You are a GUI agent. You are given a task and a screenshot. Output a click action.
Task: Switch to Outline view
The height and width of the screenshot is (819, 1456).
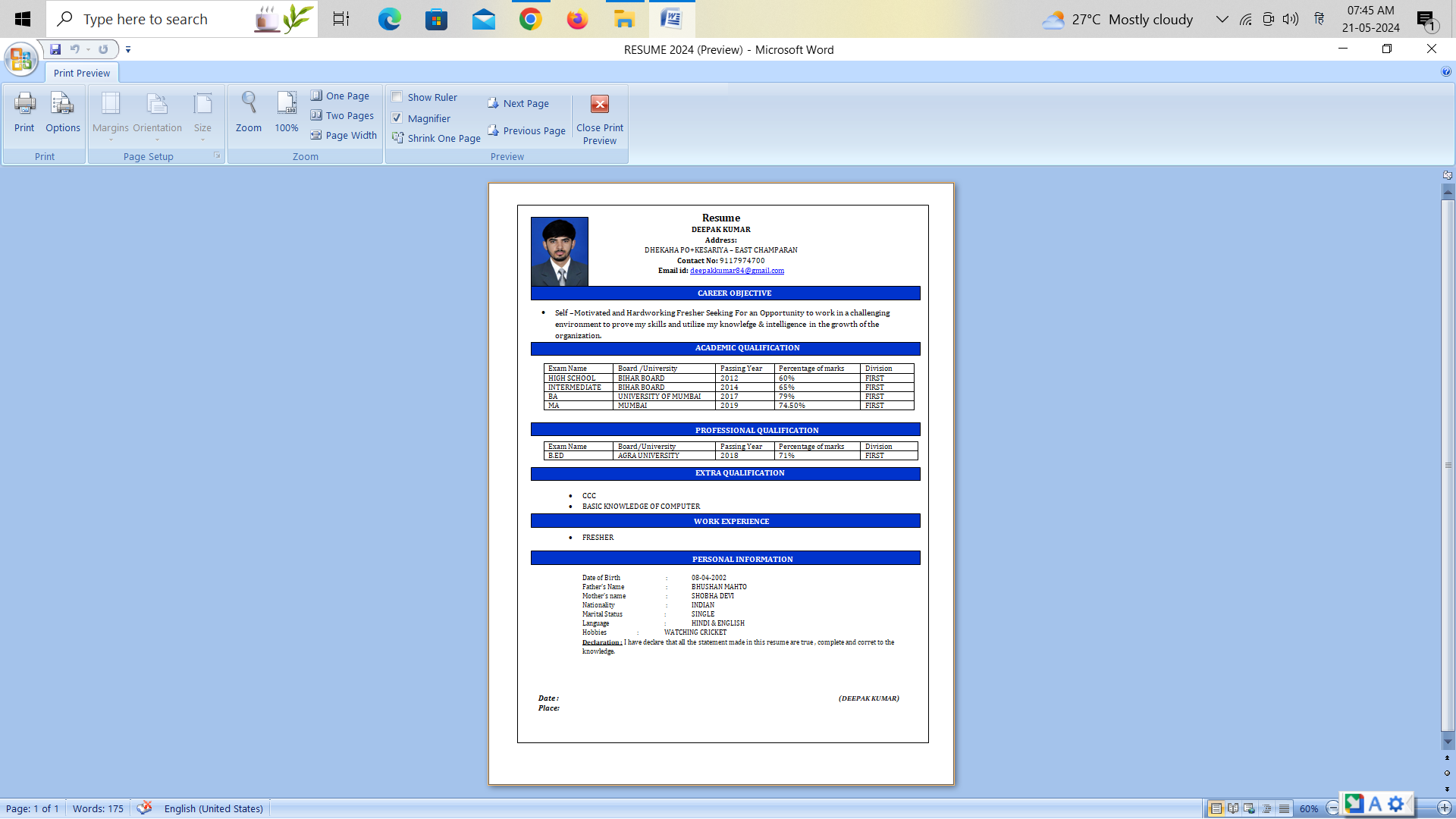(1266, 808)
